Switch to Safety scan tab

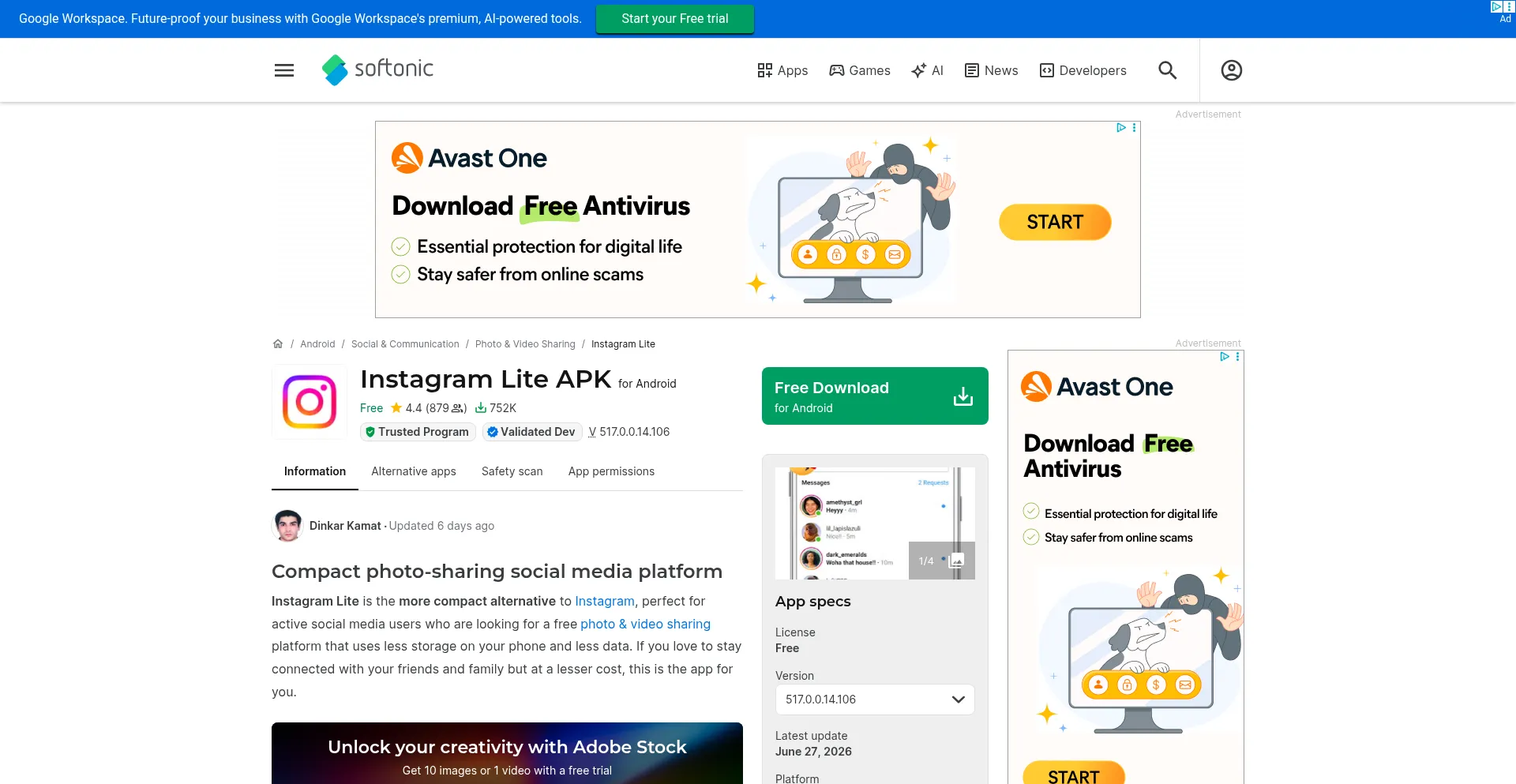[512, 471]
